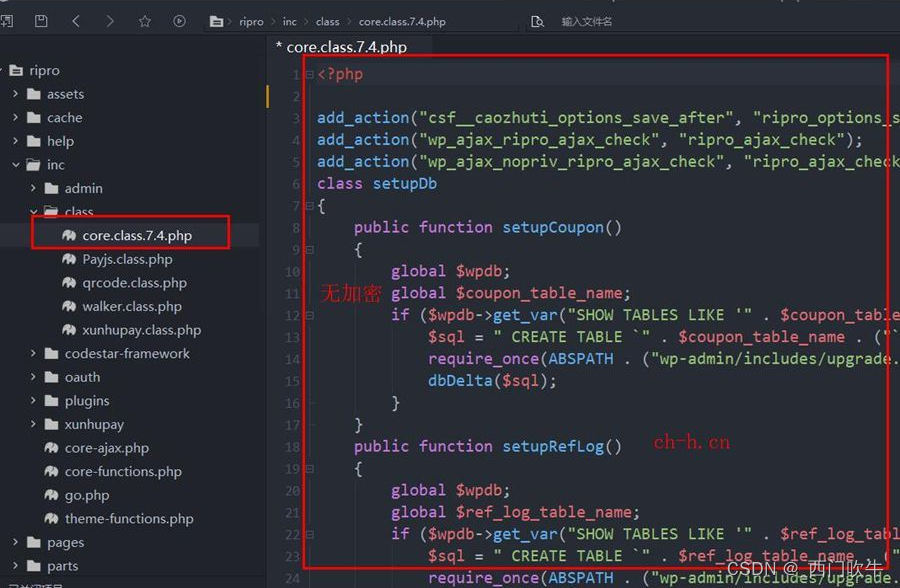Click PHP elephant icon beside go.php
The width and height of the screenshot is (900, 588).
tap(51, 495)
